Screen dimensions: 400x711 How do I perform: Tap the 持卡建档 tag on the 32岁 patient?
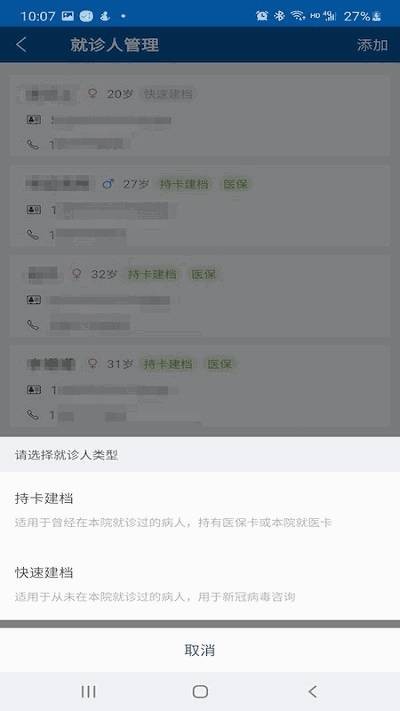coord(152,274)
